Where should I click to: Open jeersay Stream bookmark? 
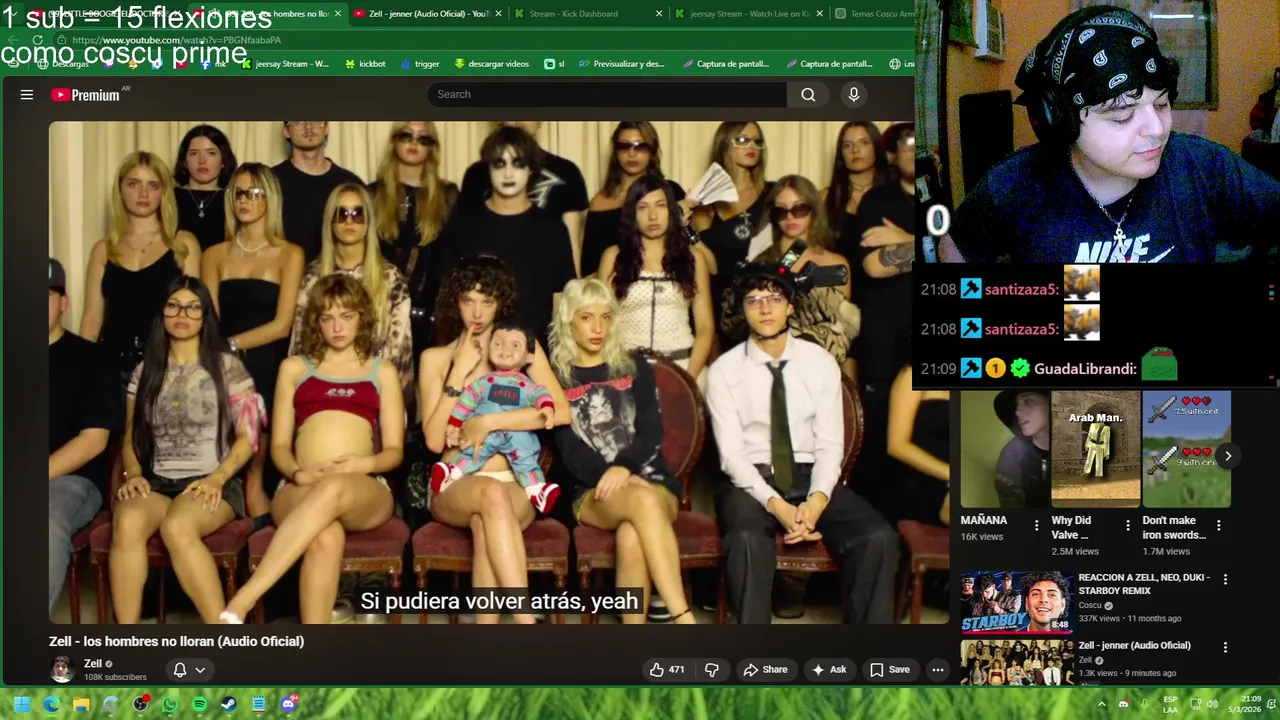[284, 64]
